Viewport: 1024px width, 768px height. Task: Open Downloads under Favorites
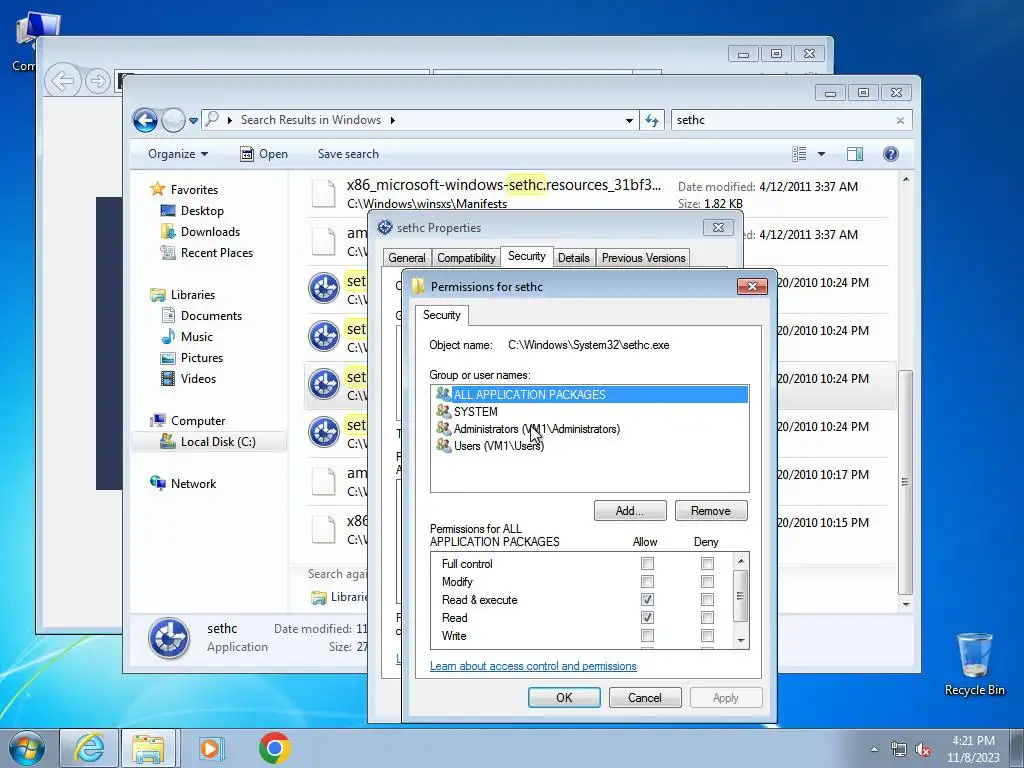click(x=200, y=232)
